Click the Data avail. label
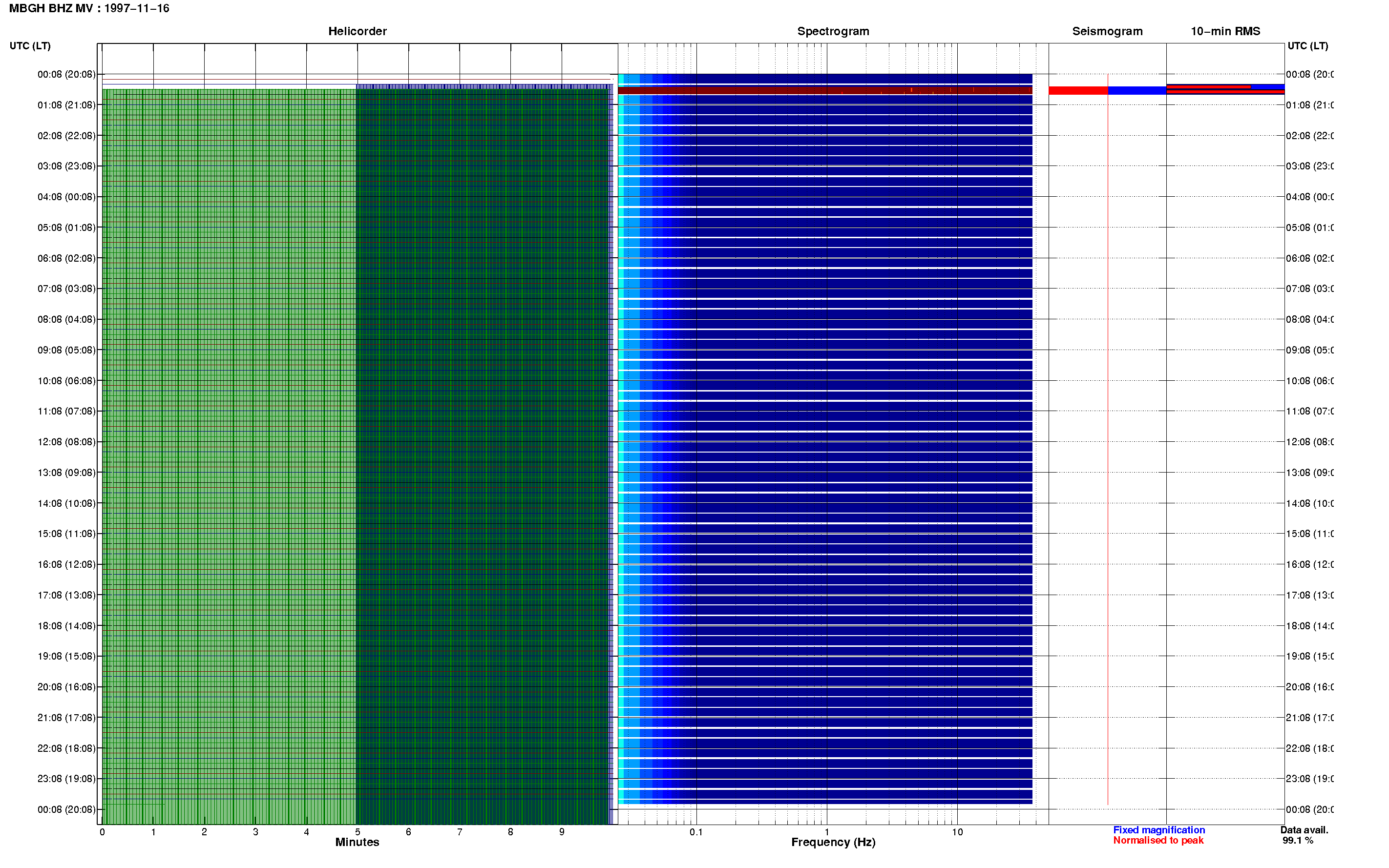 tap(1304, 830)
